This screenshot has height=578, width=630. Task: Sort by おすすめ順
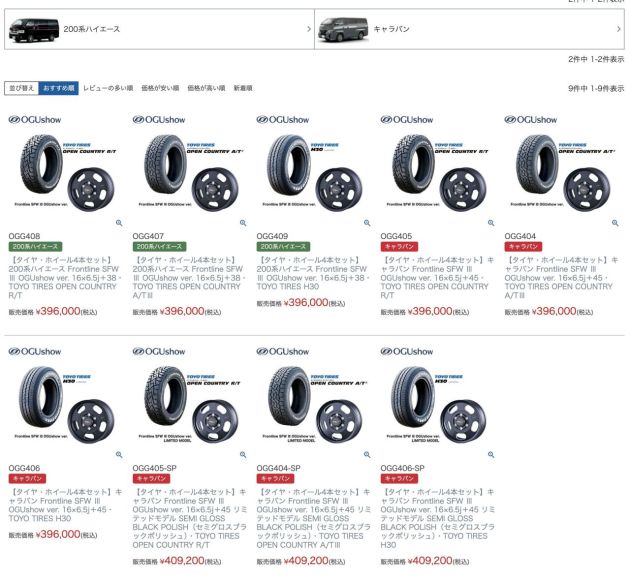click(x=59, y=88)
